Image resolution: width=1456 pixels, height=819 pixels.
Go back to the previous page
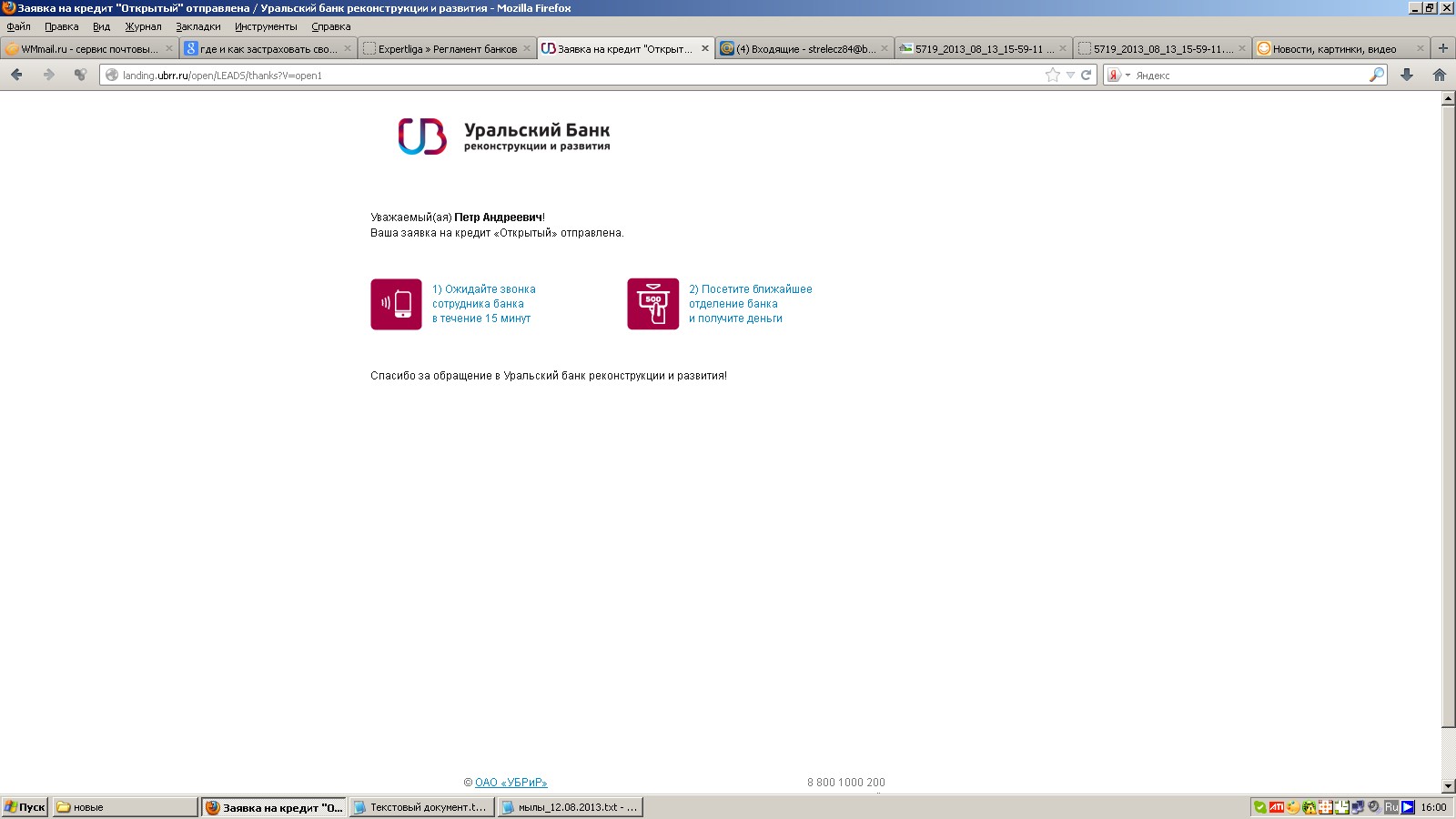[x=16, y=75]
